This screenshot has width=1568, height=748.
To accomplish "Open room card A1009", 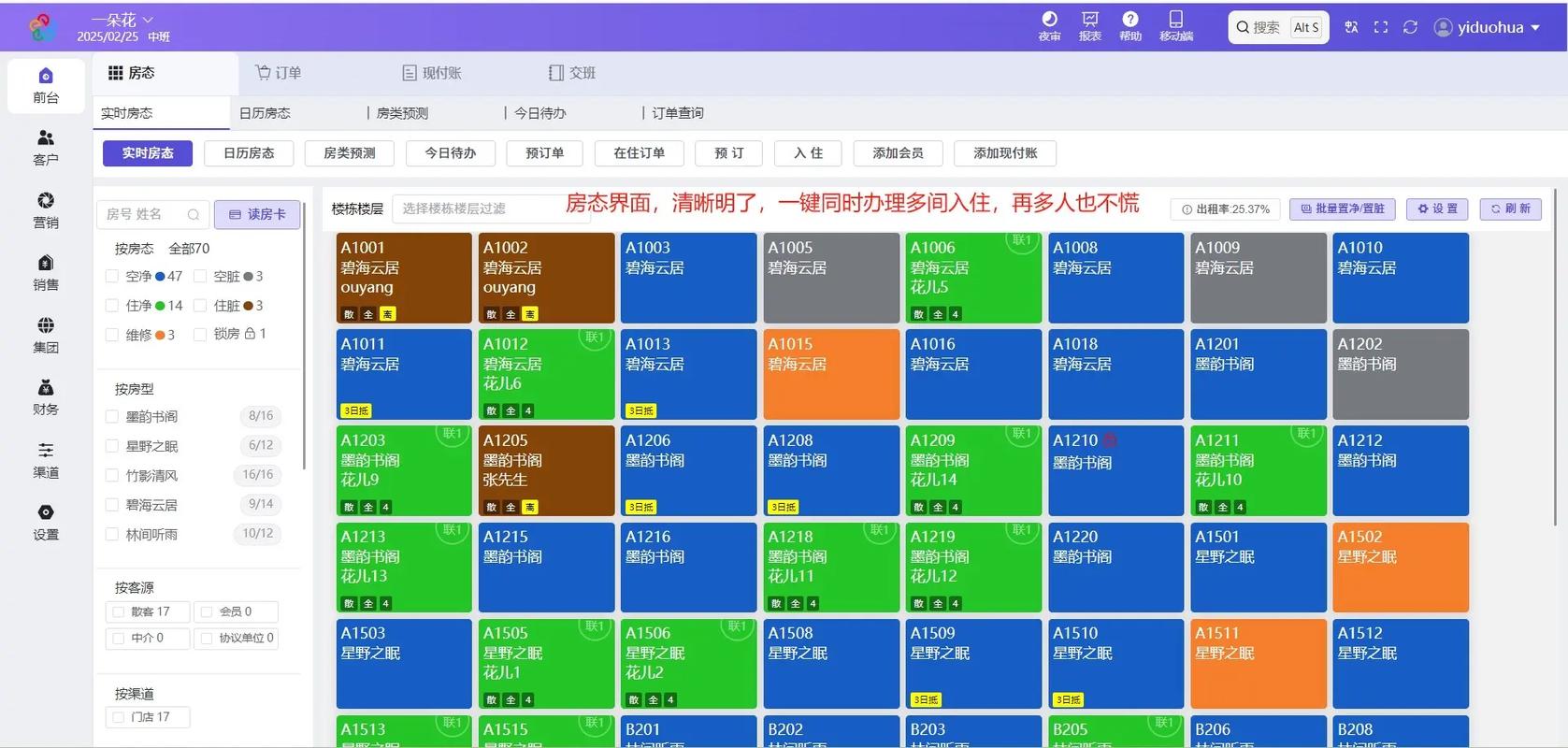I will [1259, 278].
